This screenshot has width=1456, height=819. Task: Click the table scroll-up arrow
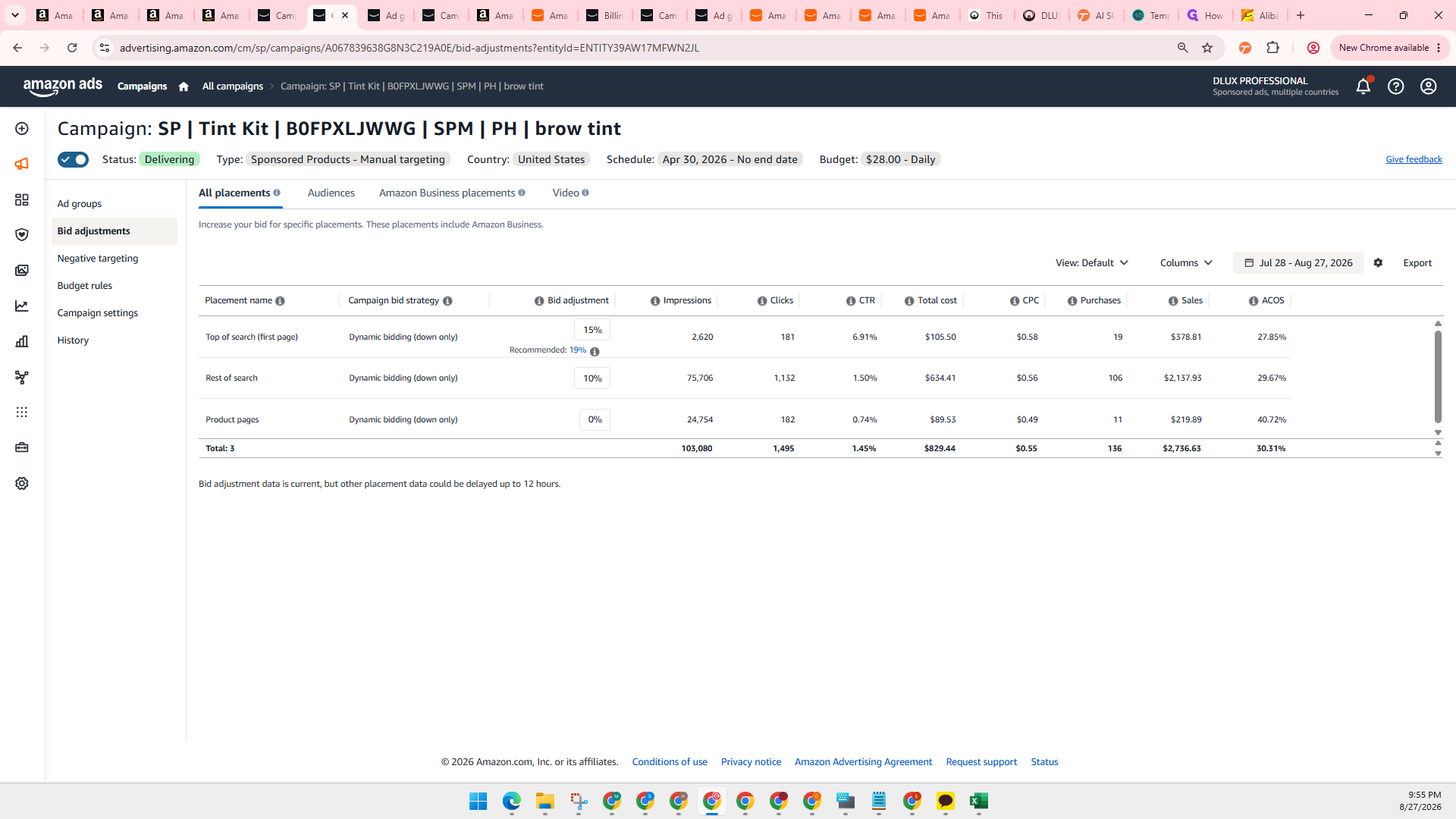(x=1438, y=324)
